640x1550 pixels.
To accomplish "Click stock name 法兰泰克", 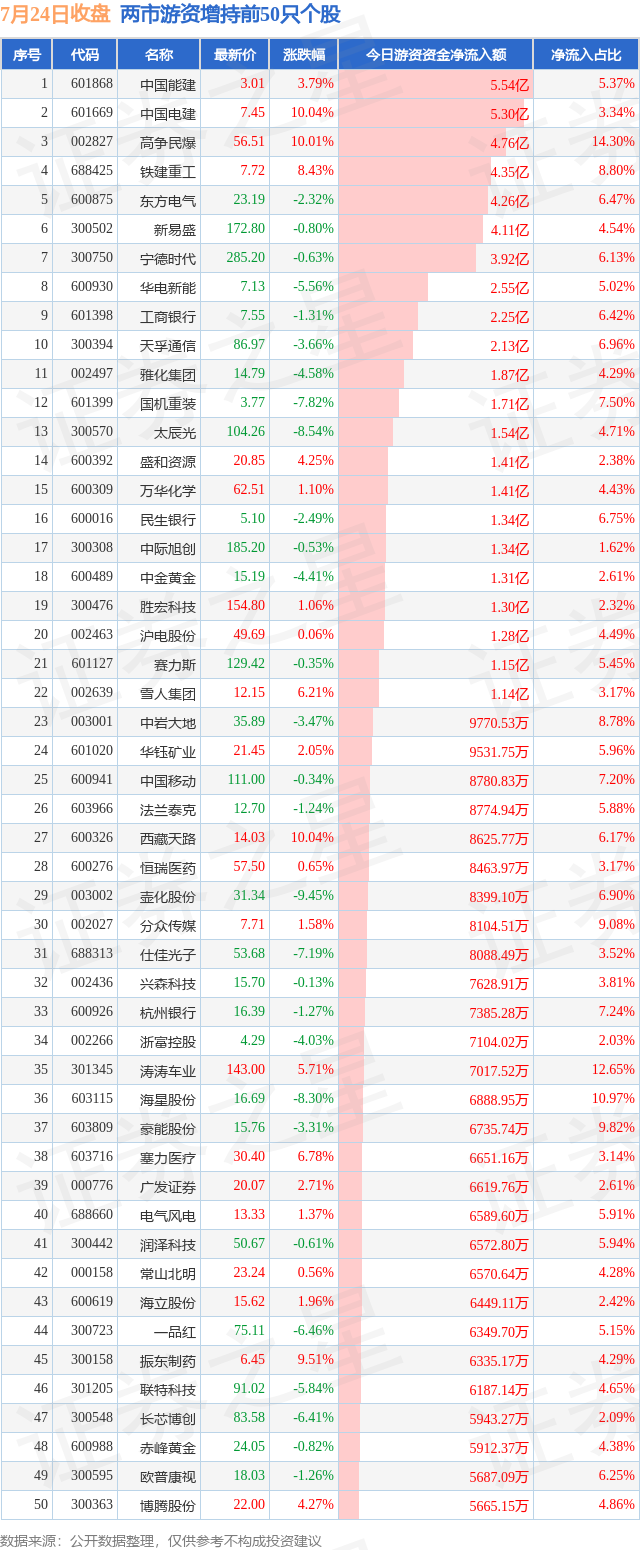I will click(x=168, y=809).
